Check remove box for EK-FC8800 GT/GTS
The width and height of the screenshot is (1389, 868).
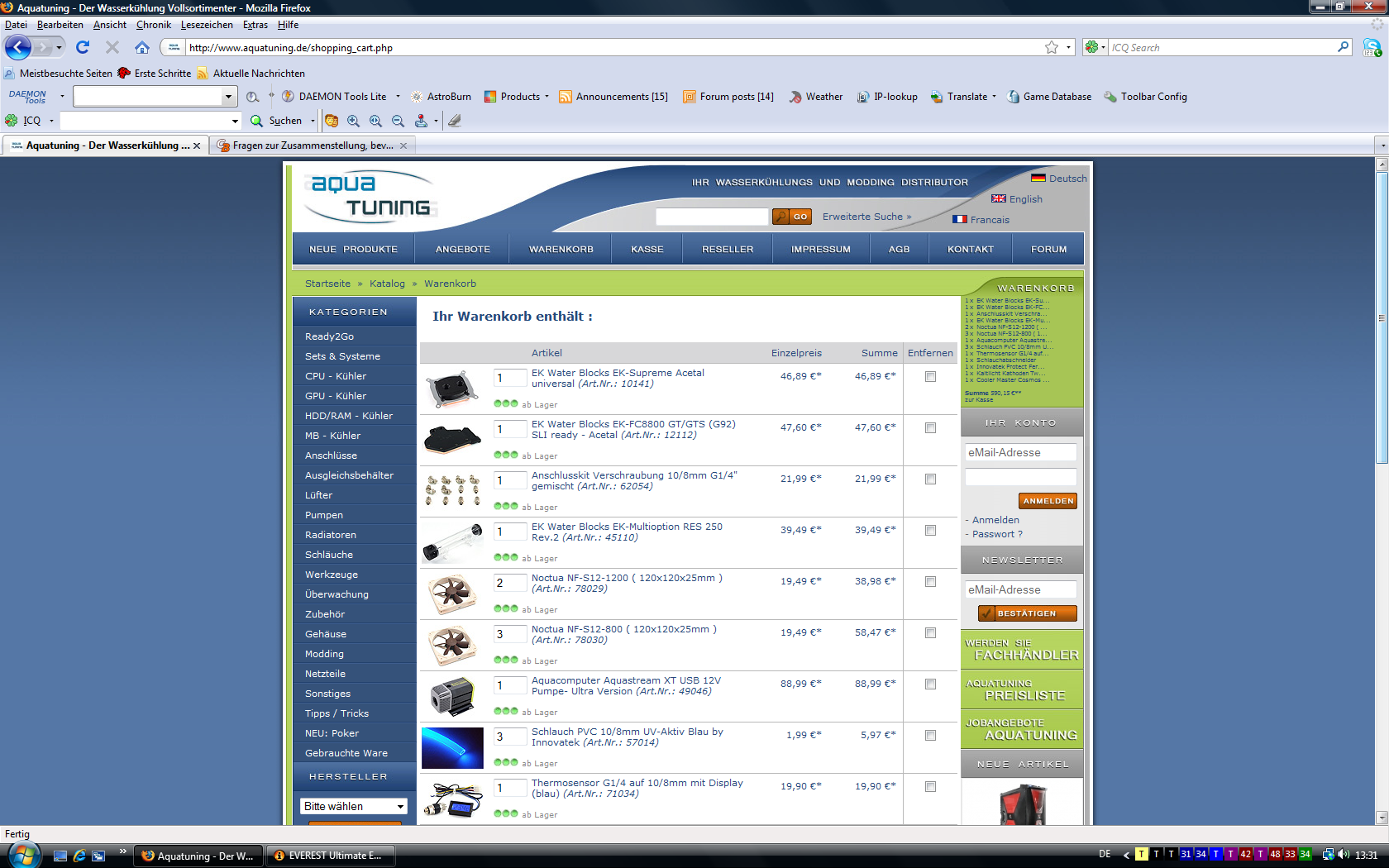[930, 428]
